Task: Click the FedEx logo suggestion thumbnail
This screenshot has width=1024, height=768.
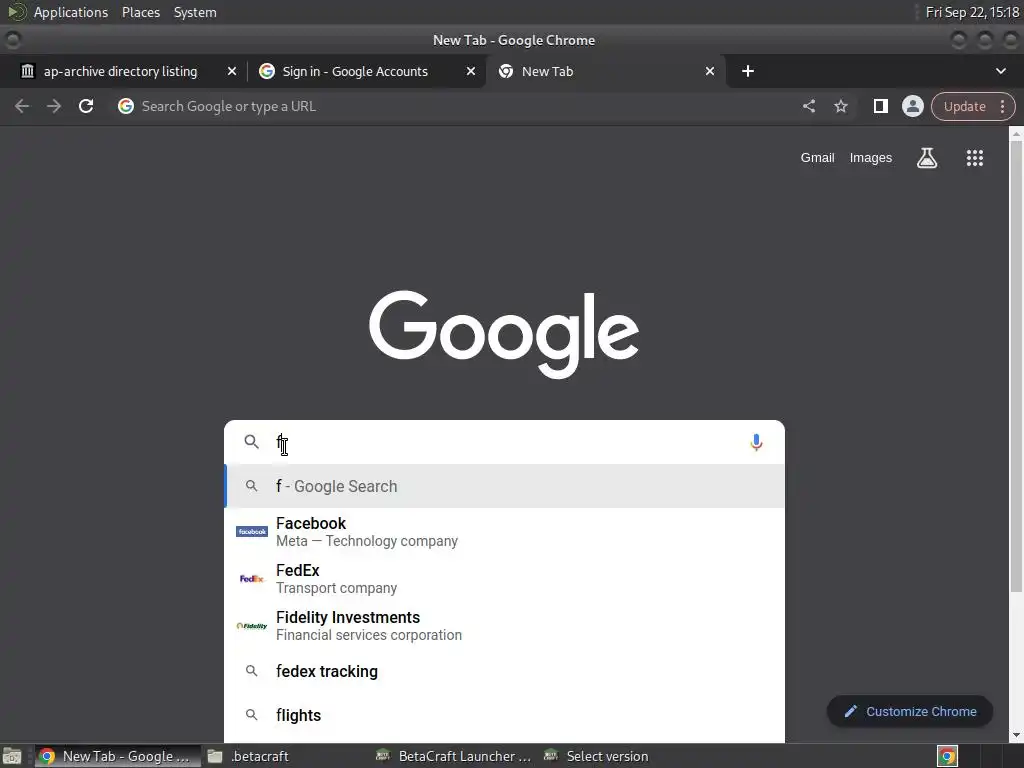Action: [x=251, y=579]
